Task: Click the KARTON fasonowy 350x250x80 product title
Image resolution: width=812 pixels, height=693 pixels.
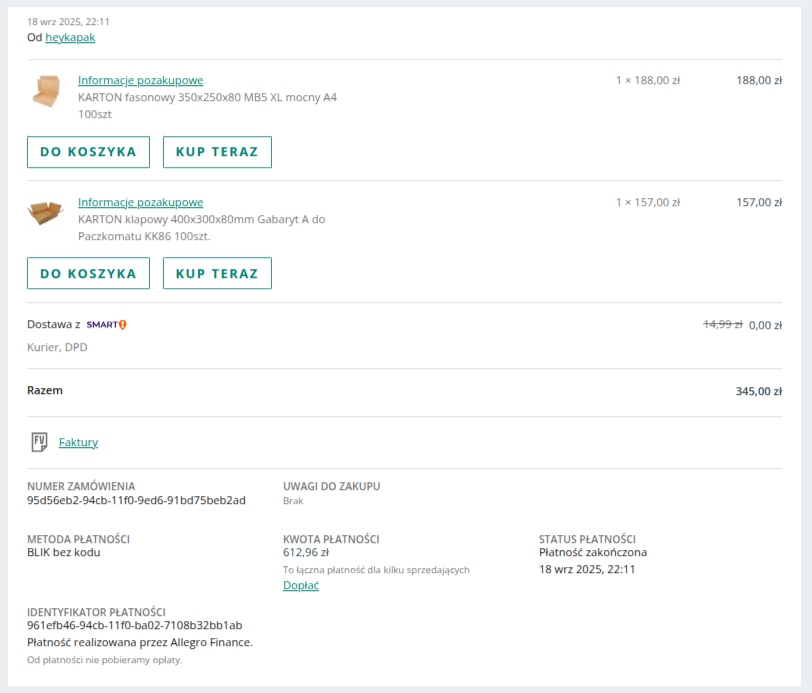Action: click(207, 97)
